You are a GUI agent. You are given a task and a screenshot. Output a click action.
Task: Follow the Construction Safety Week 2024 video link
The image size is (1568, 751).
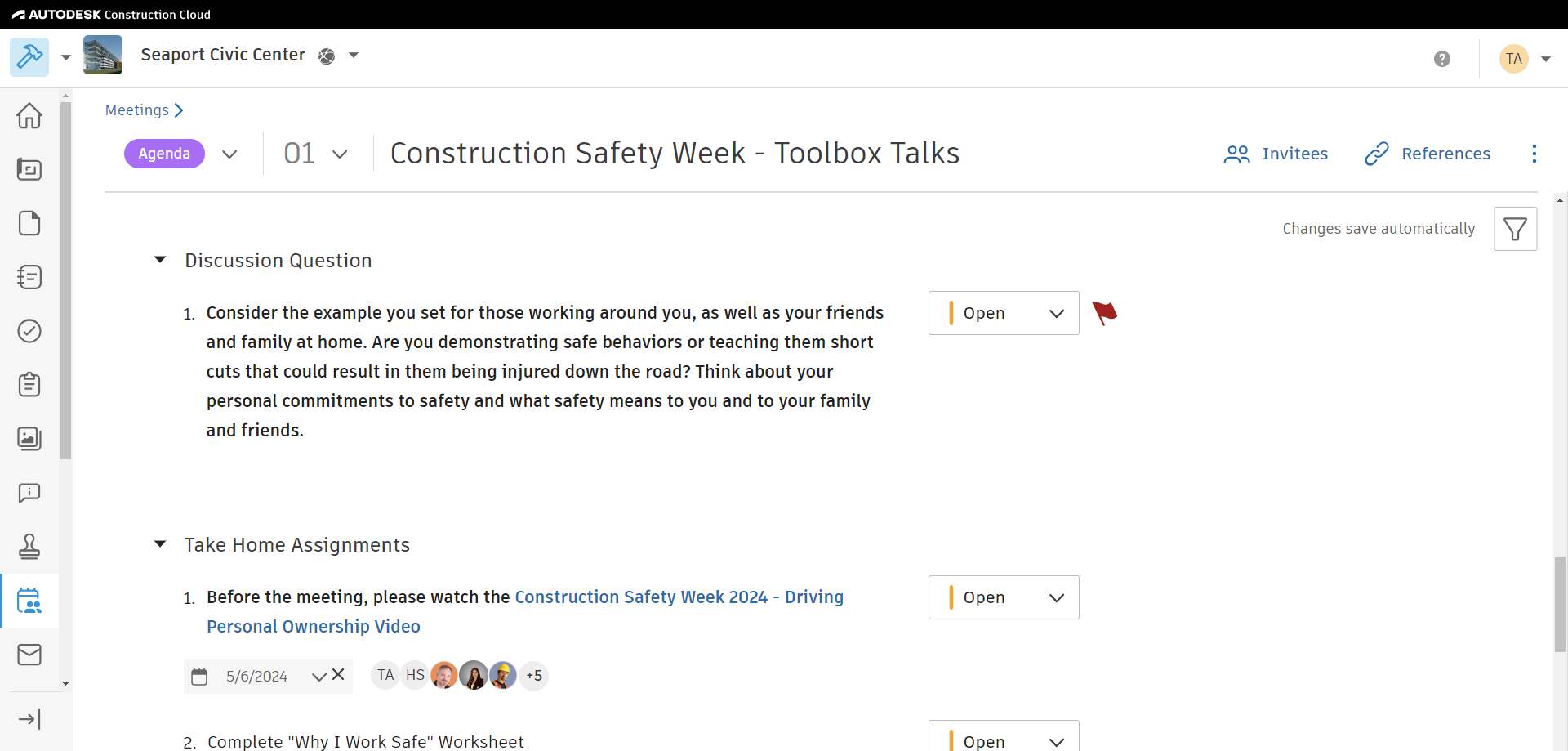coord(679,597)
